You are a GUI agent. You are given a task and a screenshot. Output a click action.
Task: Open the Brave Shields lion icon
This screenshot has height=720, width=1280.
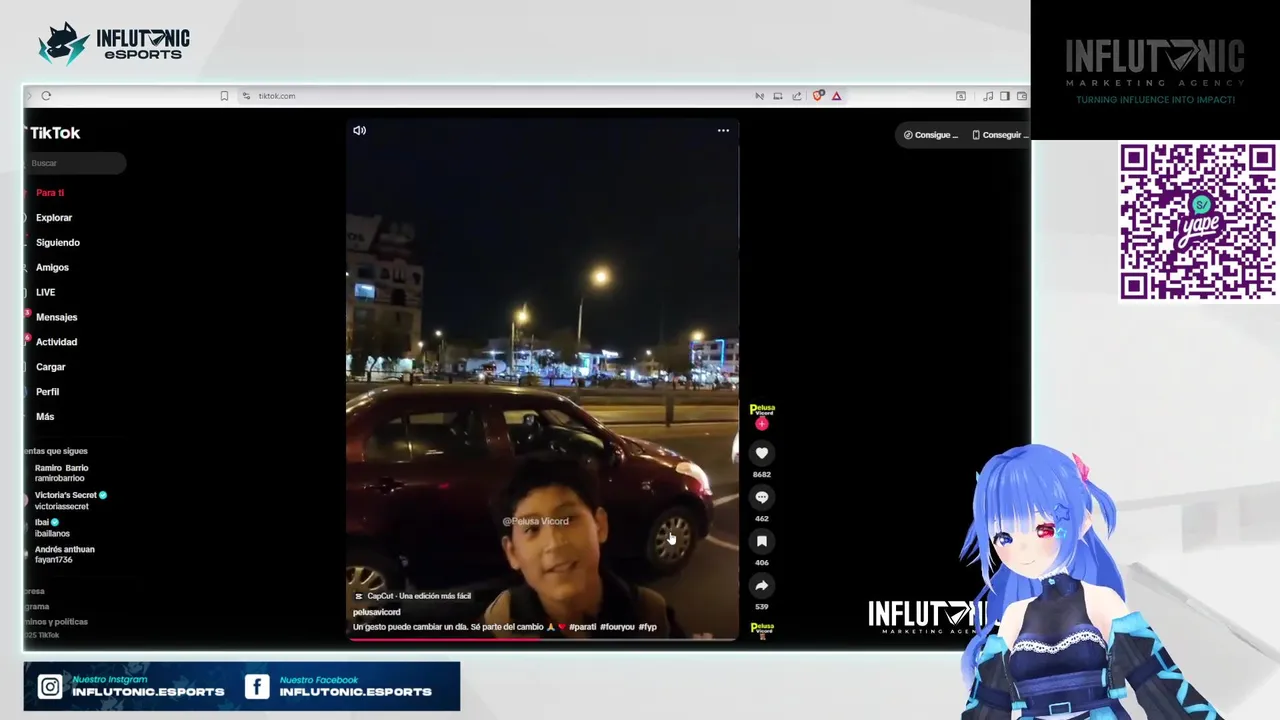(818, 96)
